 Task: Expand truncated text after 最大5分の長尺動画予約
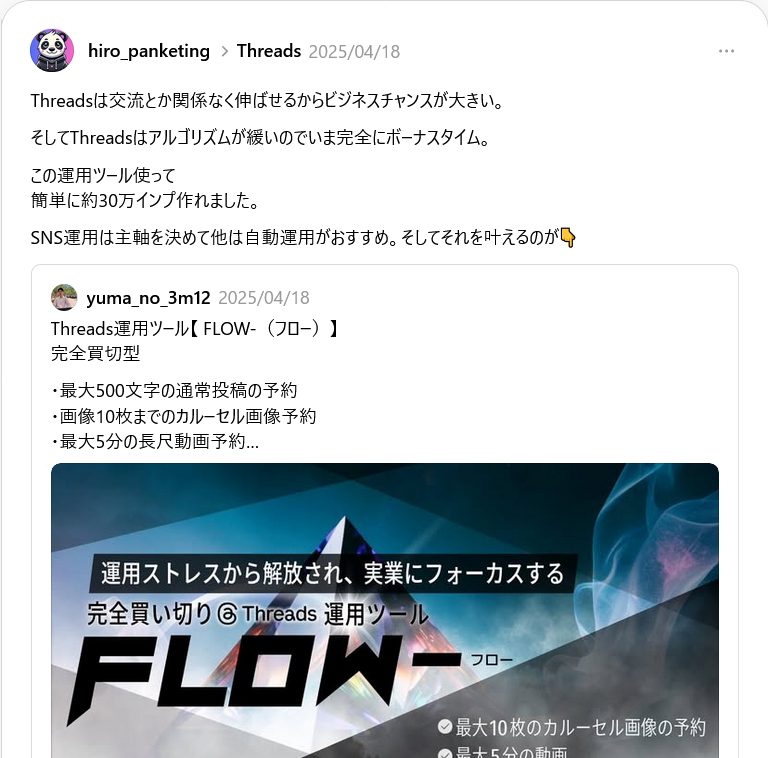[x=252, y=442]
